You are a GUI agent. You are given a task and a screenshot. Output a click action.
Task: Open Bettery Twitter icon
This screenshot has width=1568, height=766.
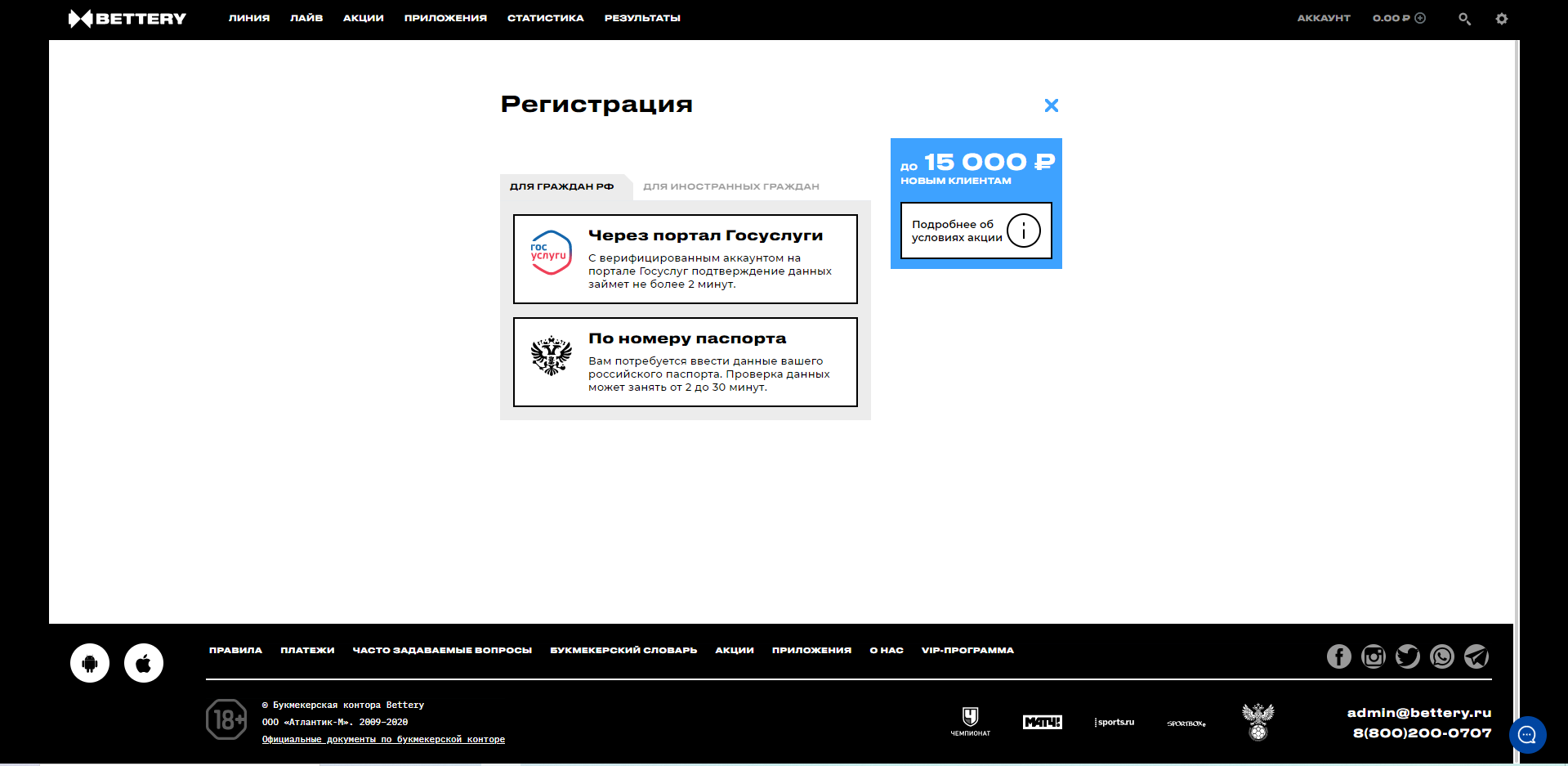coord(1408,656)
